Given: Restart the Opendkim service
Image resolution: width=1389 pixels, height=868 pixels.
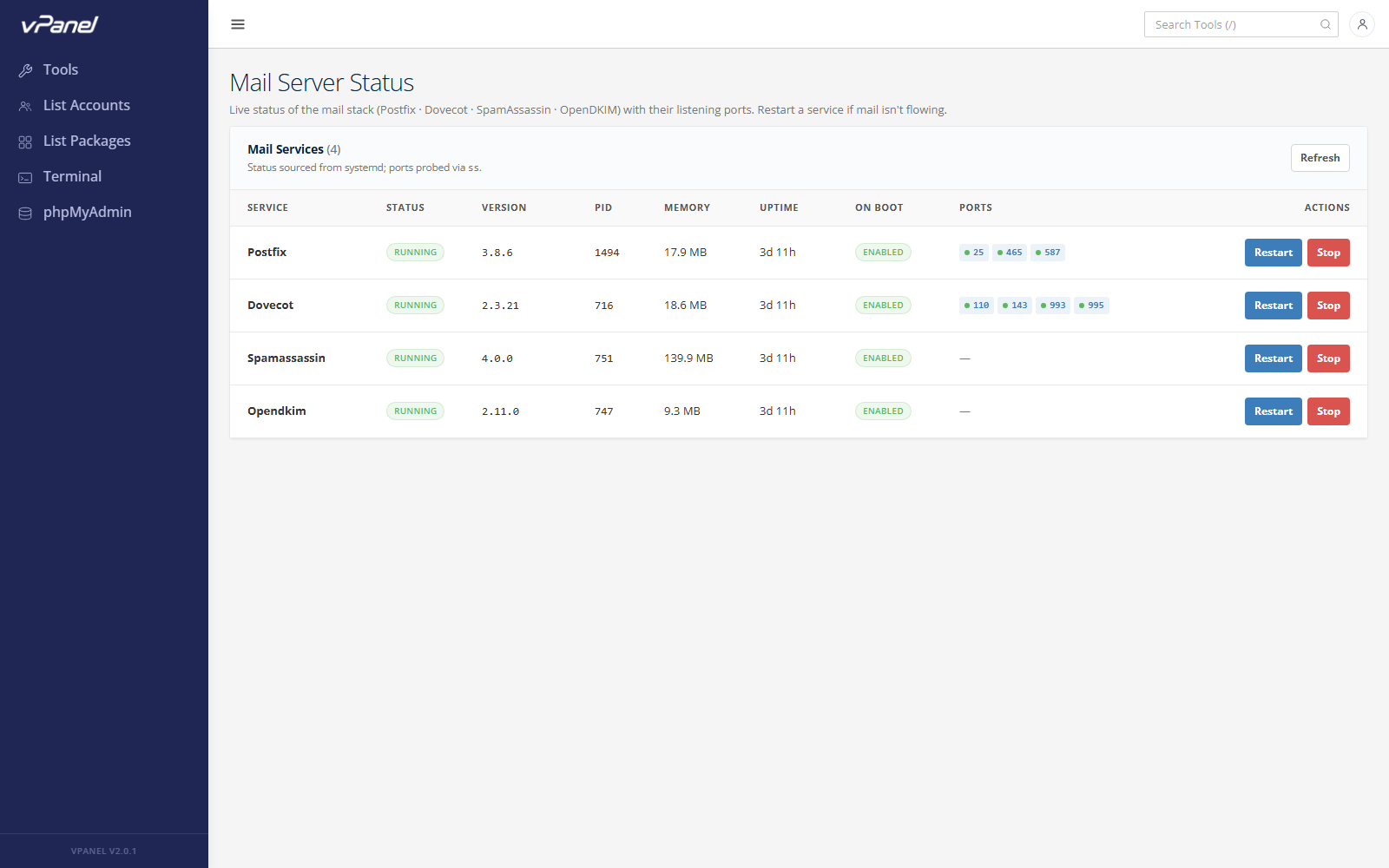Looking at the screenshot, I should coord(1273,411).
